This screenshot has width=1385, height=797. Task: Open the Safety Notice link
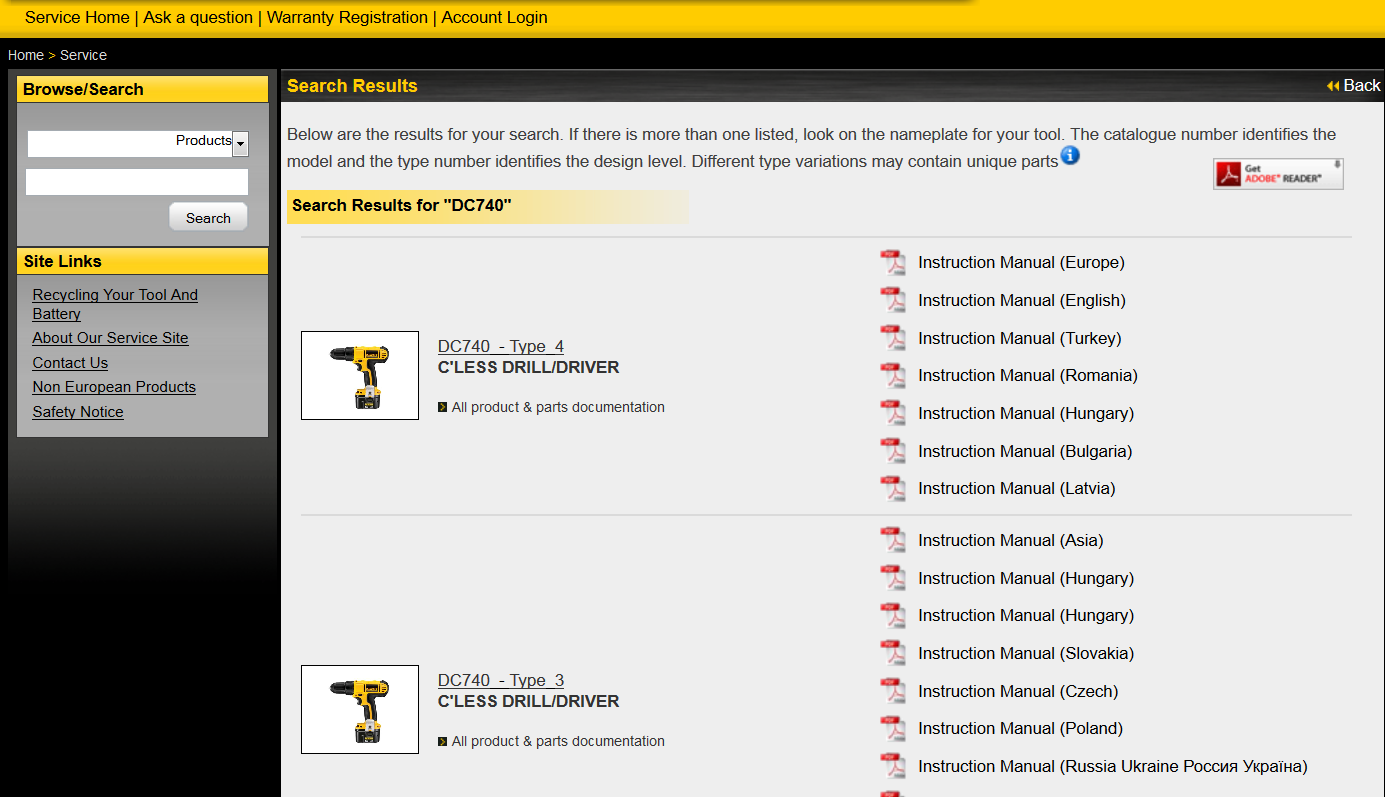[x=78, y=412]
